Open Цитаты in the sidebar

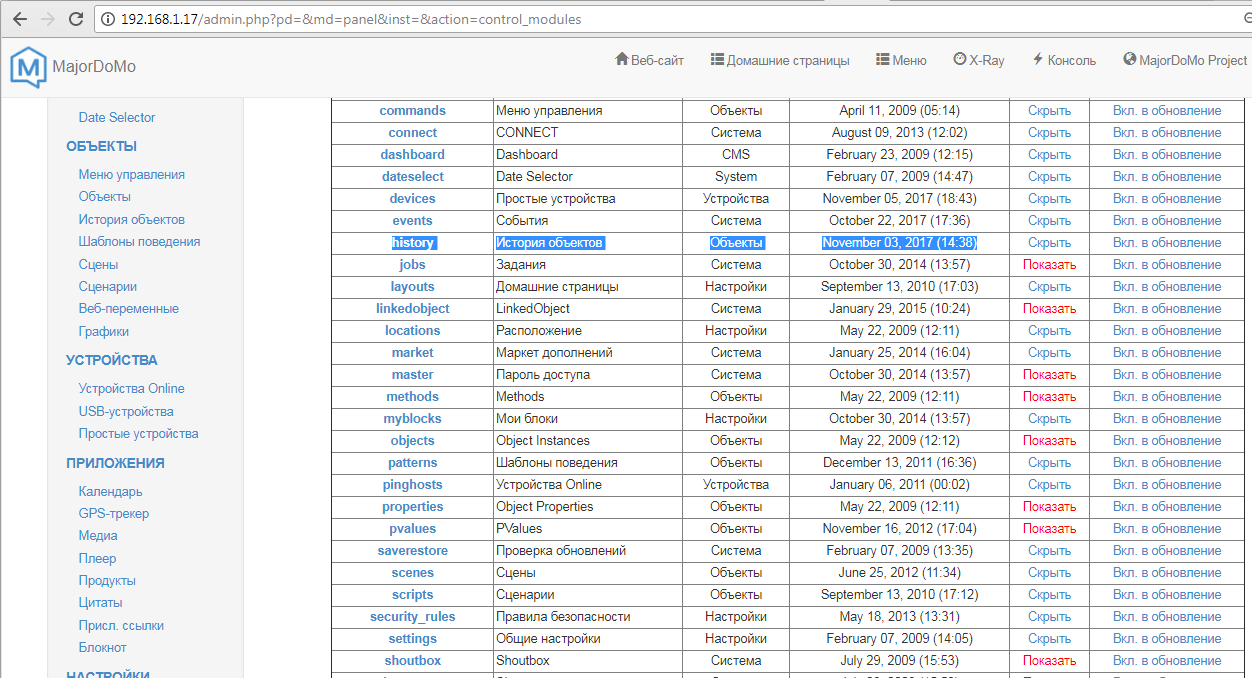tap(101, 602)
